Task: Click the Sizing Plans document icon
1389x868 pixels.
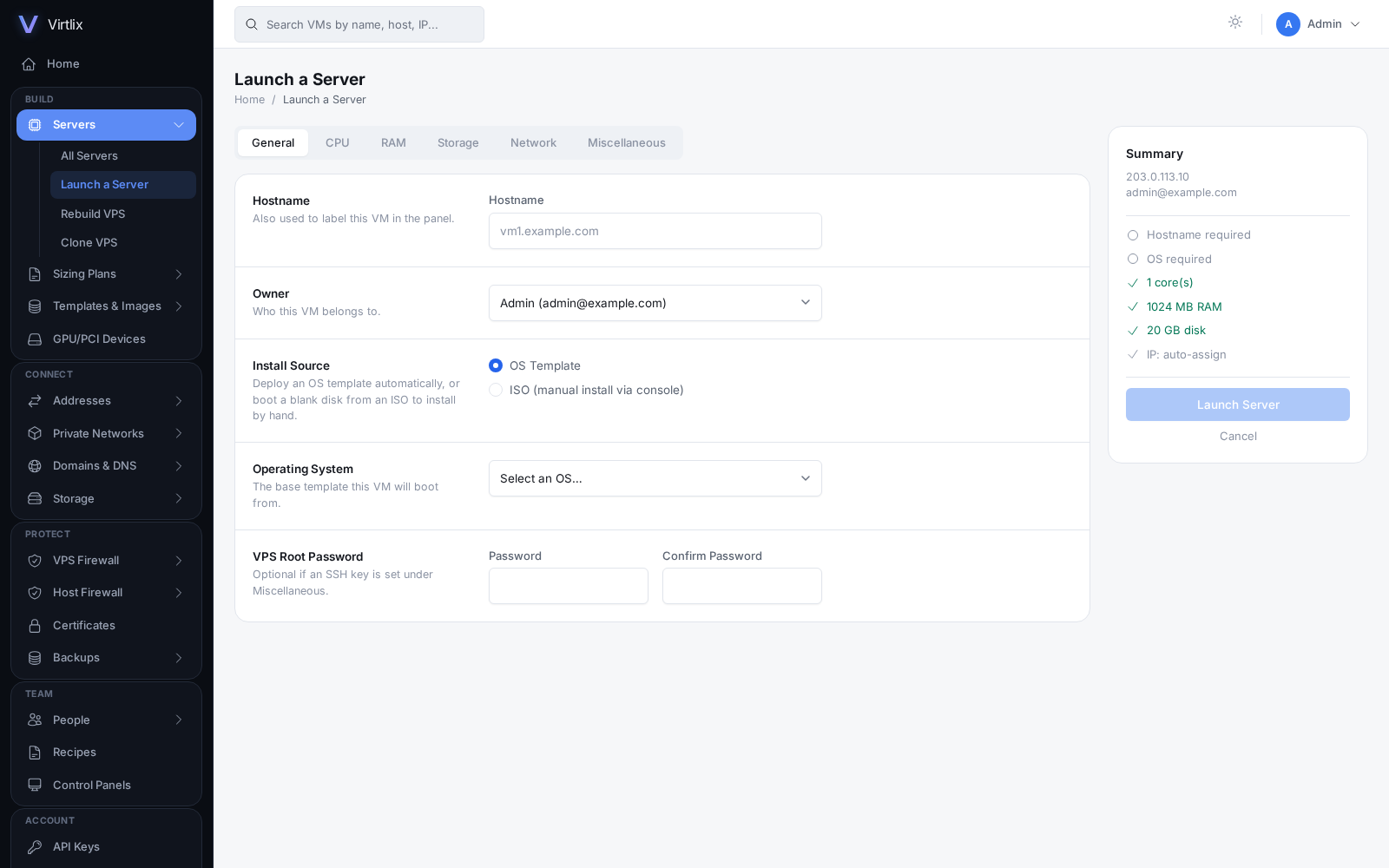Action: pyautogui.click(x=35, y=274)
